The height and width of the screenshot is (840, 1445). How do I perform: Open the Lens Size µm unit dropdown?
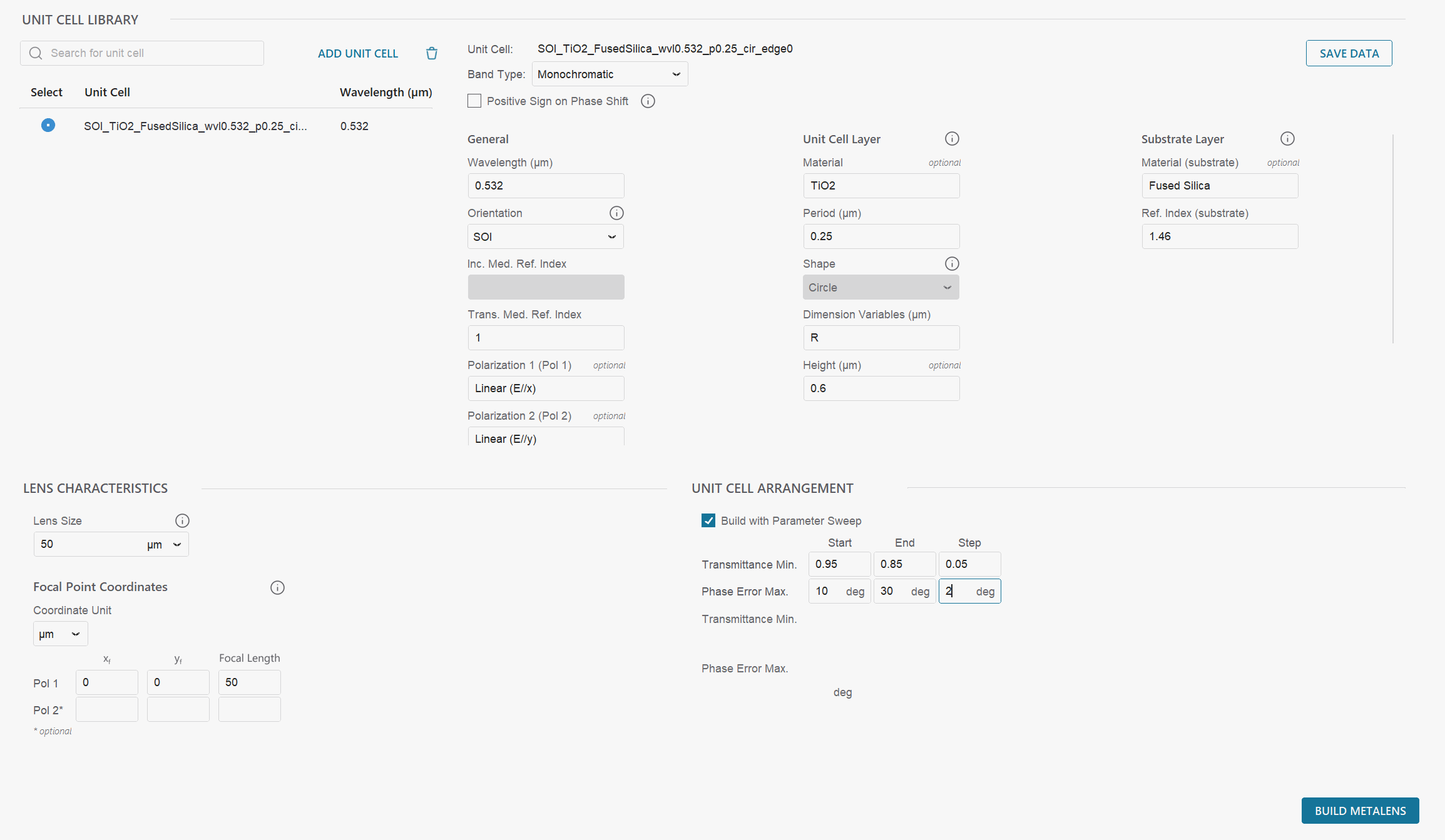(165, 545)
